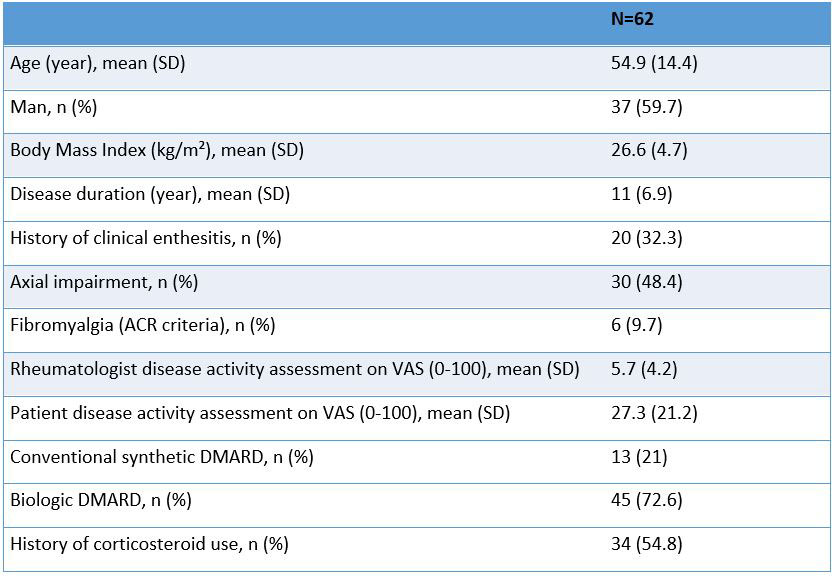
Task: Select the Disease duration row label
Action: click(150, 194)
